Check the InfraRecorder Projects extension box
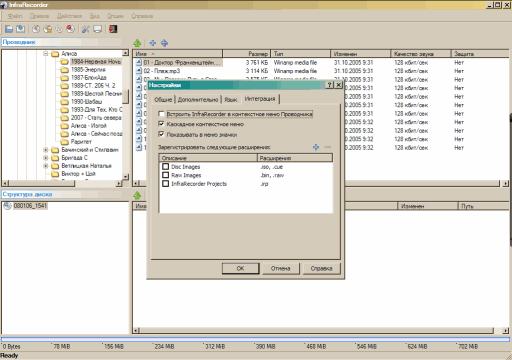Image resolution: width=512 pixels, height=360 pixels. tap(166, 184)
